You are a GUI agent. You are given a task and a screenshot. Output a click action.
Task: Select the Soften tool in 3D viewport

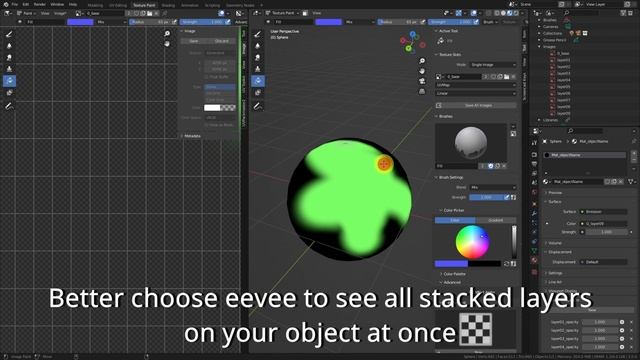[x=258, y=46]
